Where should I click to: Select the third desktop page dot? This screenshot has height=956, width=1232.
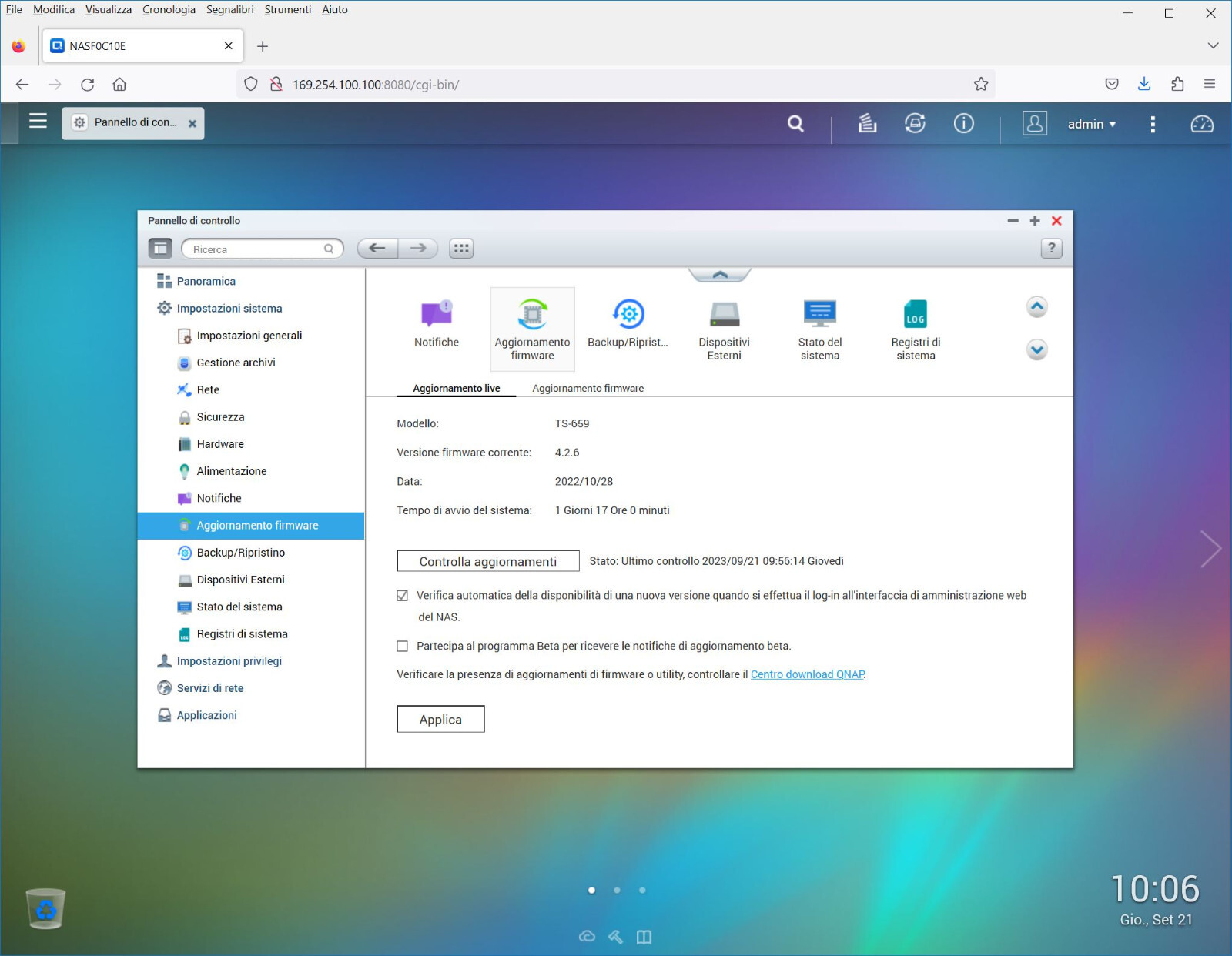point(642,890)
